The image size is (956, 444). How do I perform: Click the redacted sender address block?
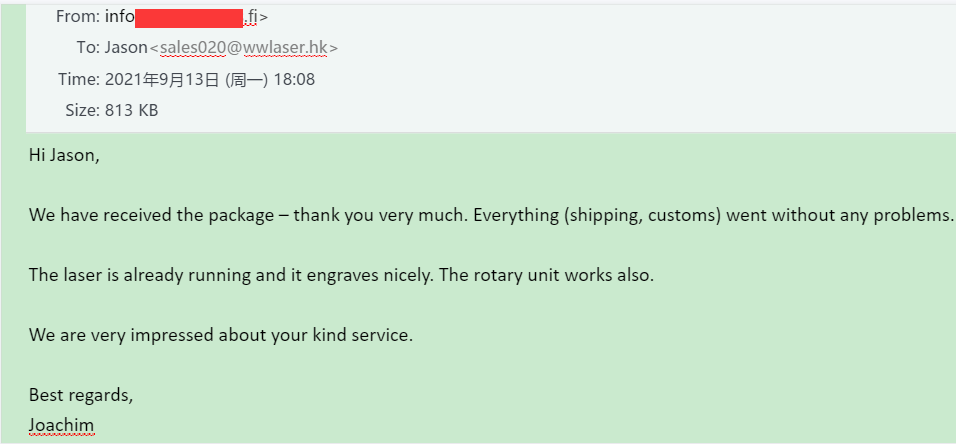point(189,18)
